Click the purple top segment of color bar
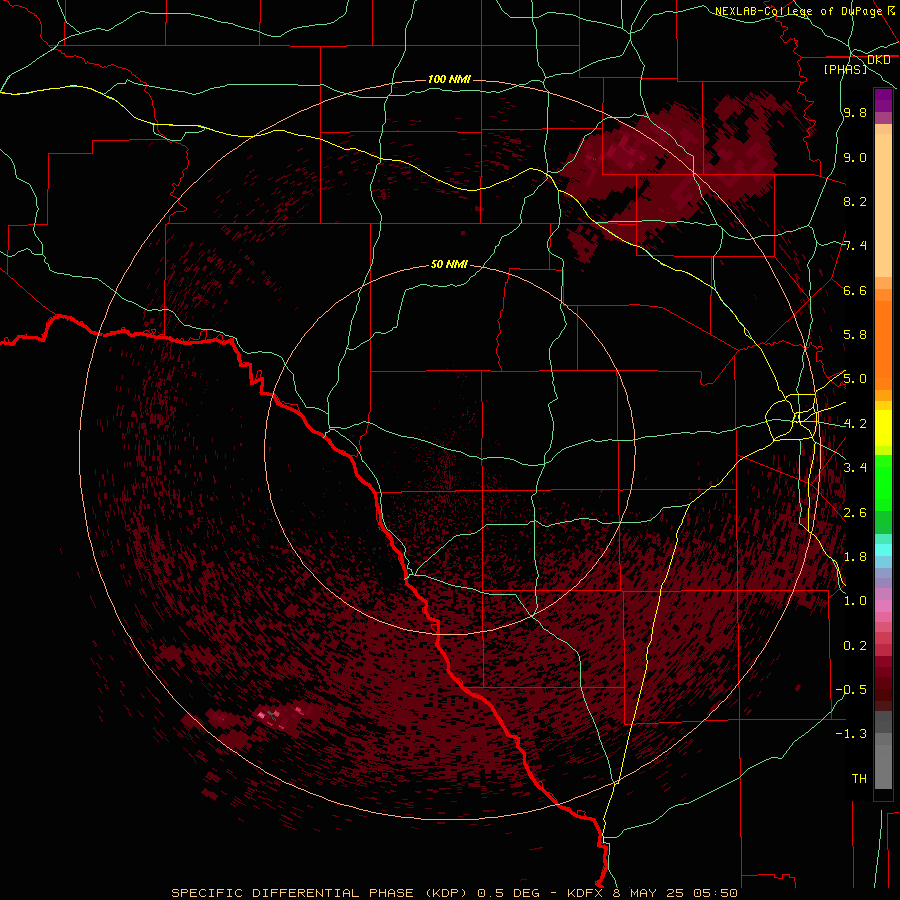This screenshot has height=900, width=900. 883,100
